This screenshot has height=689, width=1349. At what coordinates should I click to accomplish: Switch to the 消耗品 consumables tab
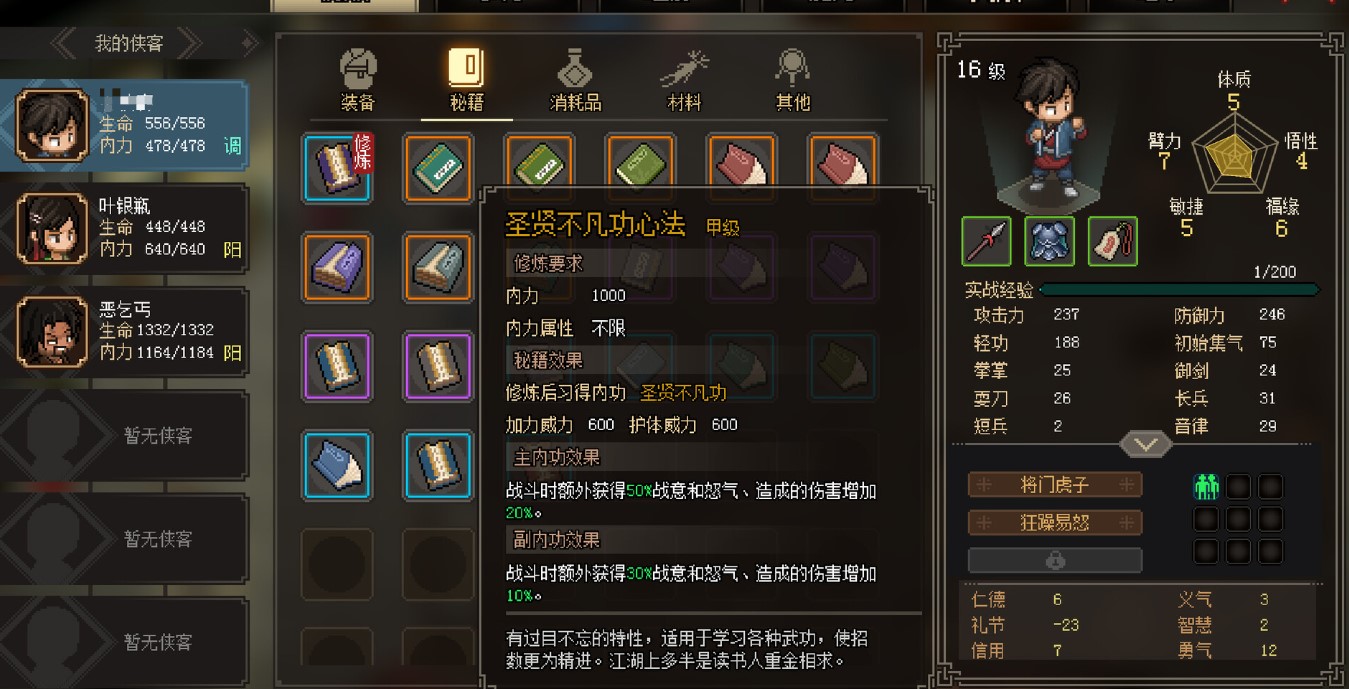575,80
